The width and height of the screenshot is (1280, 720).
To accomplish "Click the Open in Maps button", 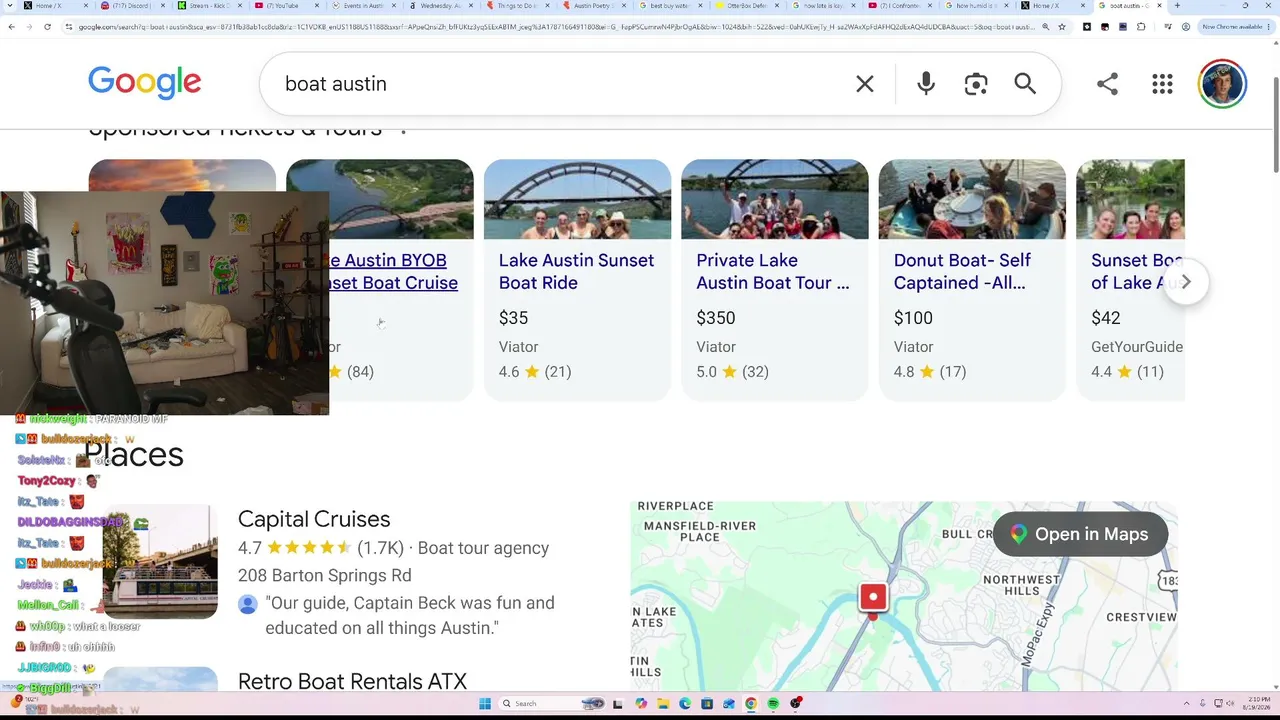I will tap(1080, 534).
